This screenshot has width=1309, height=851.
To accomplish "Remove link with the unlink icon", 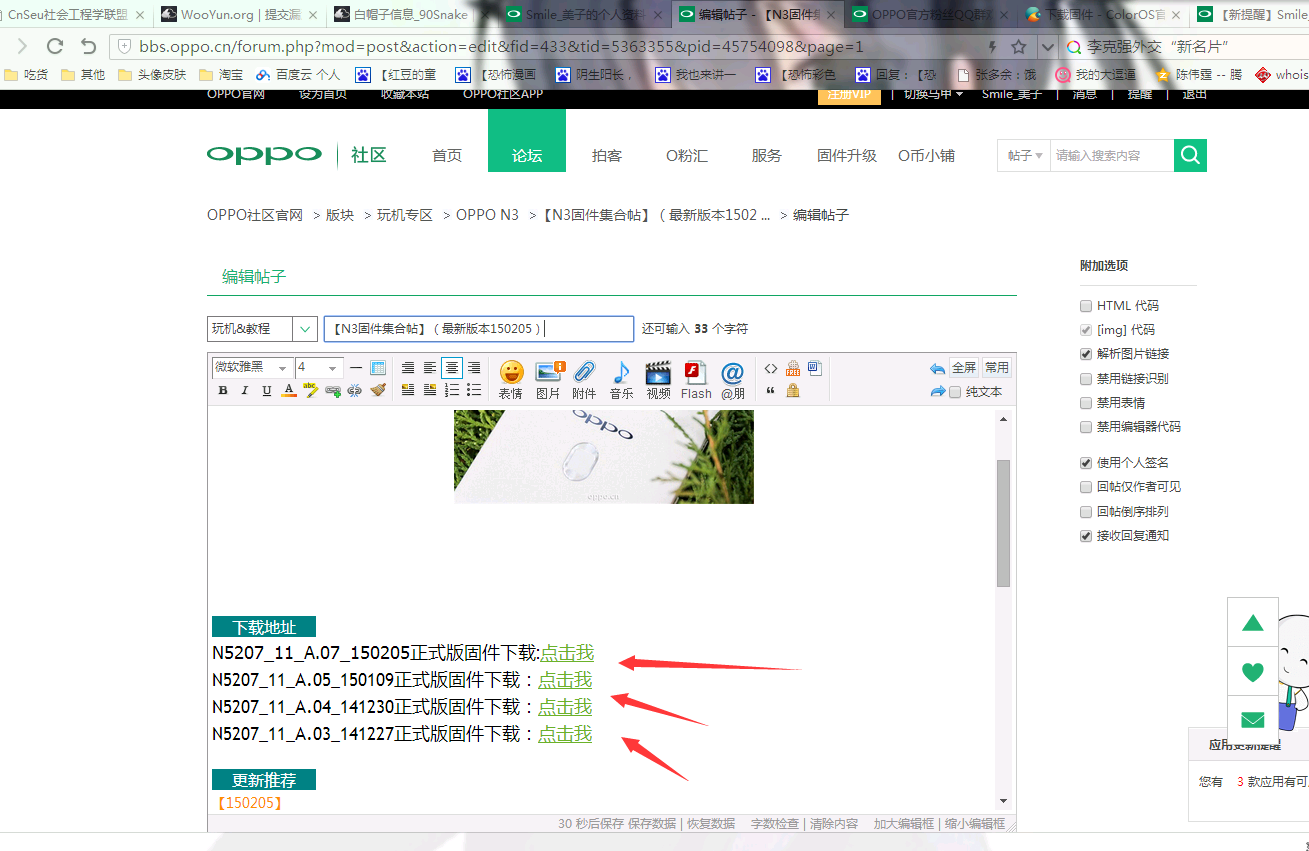I will coord(354,391).
